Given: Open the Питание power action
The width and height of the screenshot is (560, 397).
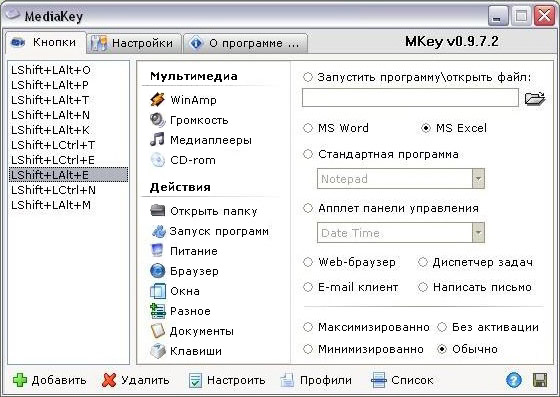Looking at the screenshot, I should [184, 251].
